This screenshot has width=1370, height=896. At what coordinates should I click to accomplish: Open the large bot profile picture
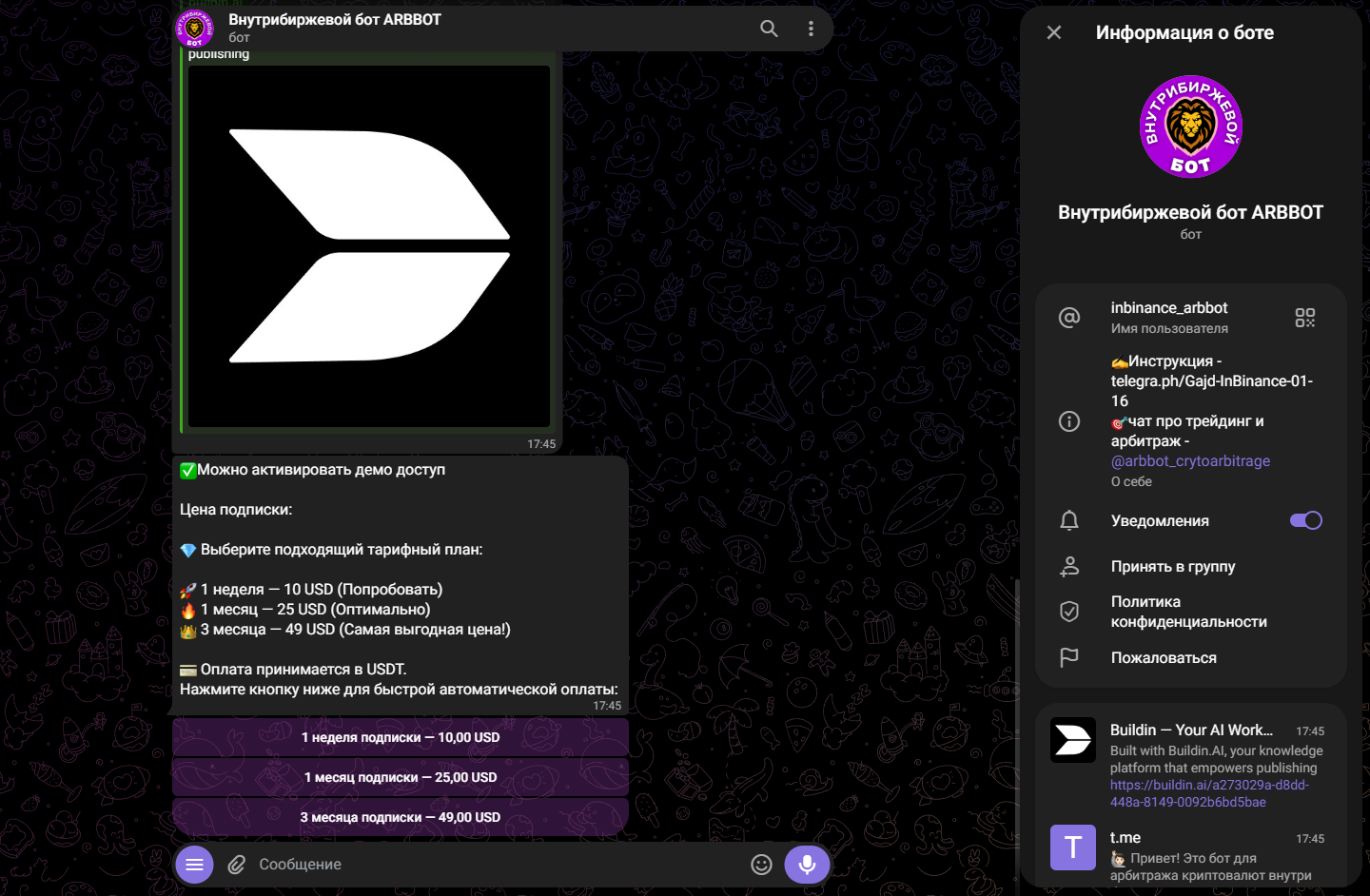coord(1191,127)
